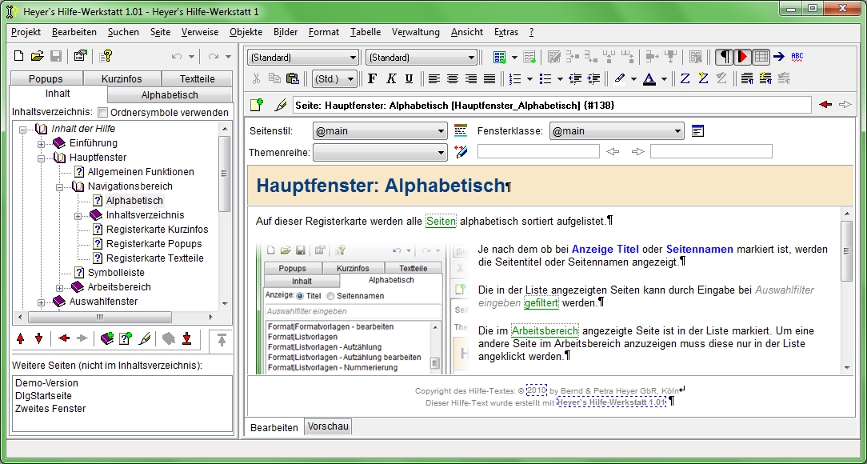Toggle the table gridlines display button
Image resolution: width=867 pixels, height=464 pixels.
pos(761,56)
